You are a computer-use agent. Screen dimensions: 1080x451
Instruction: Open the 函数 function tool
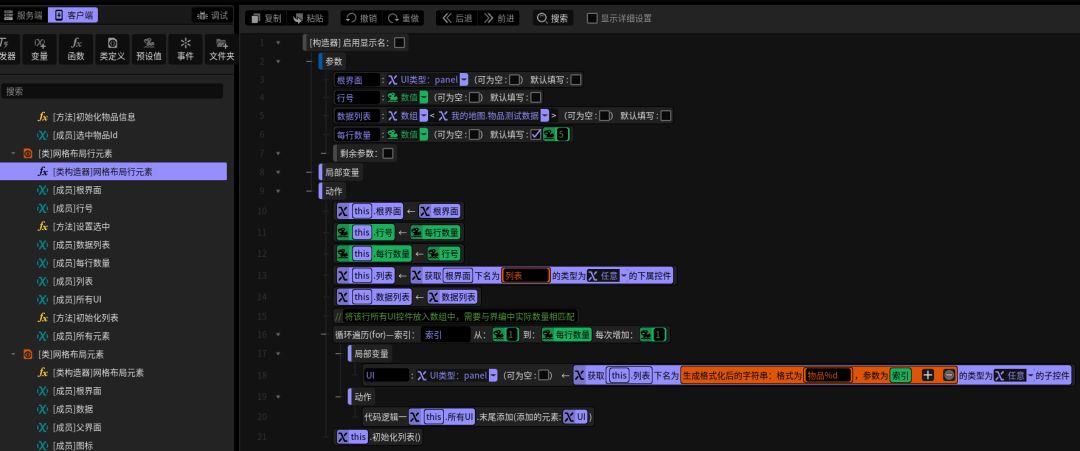(x=76, y=50)
